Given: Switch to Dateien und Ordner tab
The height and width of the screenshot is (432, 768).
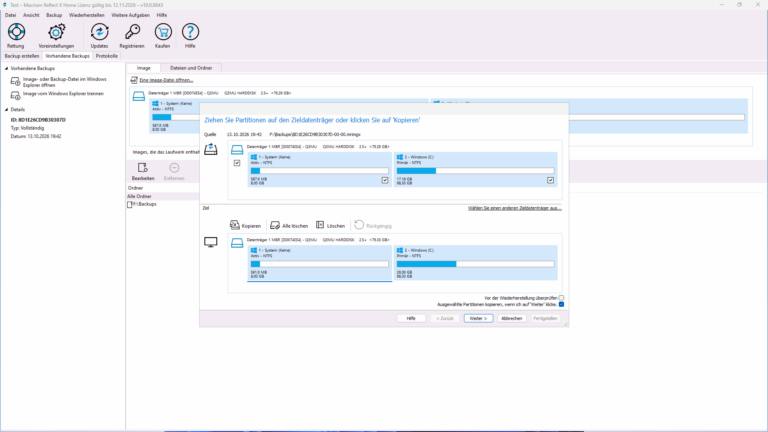Looking at the screenshot, I should pyautogui.click(x=191, y=68).
